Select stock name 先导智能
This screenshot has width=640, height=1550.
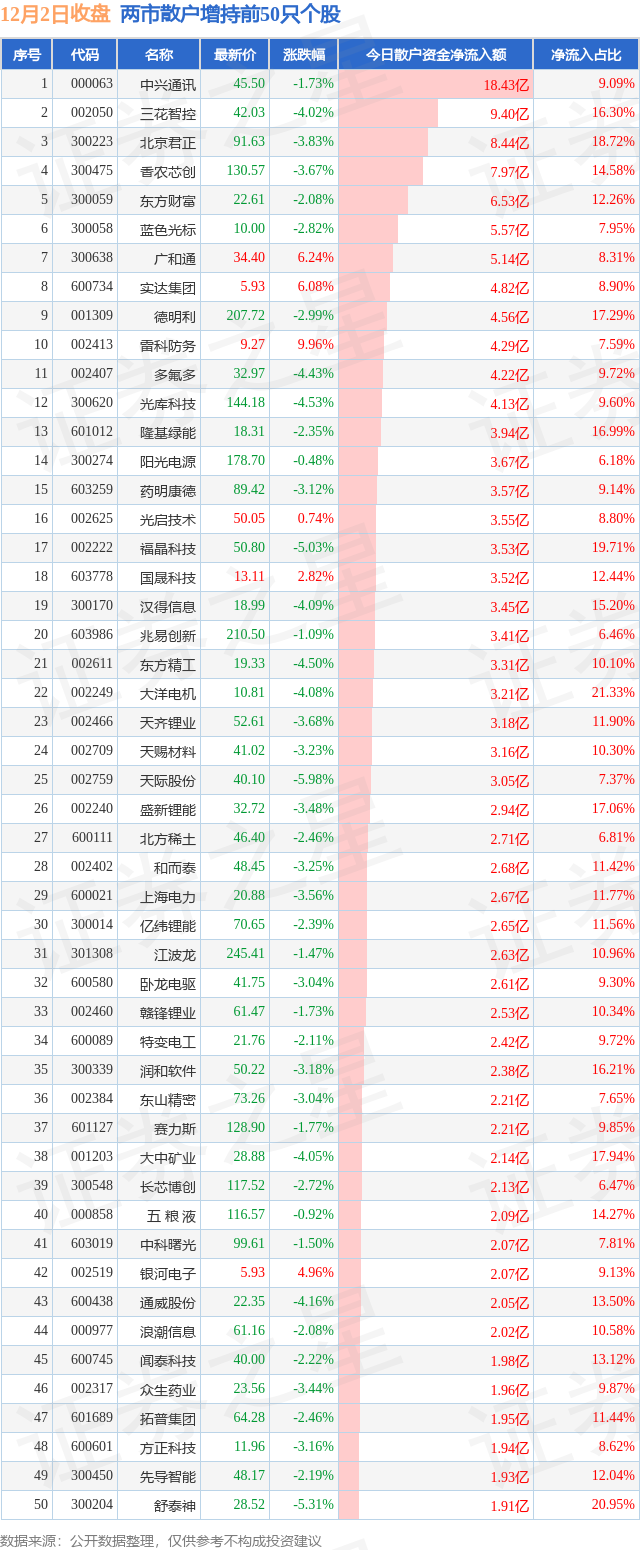pos(168,1476)
